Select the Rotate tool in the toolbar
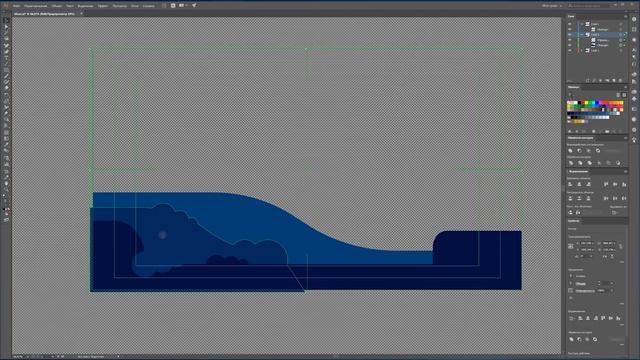640x360 pixels. click(x=7, y=95)
